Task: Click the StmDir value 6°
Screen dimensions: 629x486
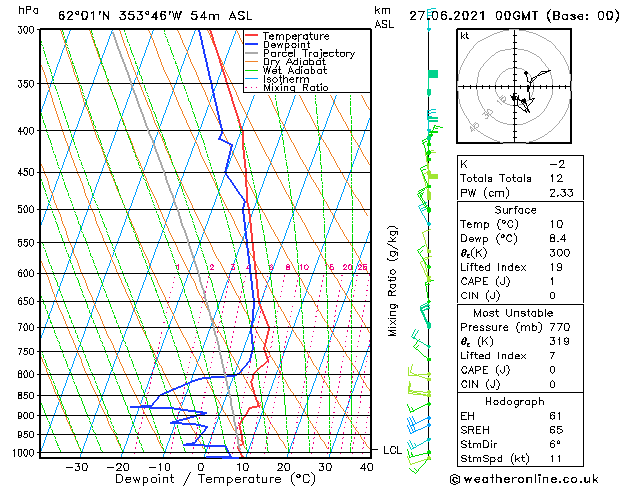Action: 555,444
